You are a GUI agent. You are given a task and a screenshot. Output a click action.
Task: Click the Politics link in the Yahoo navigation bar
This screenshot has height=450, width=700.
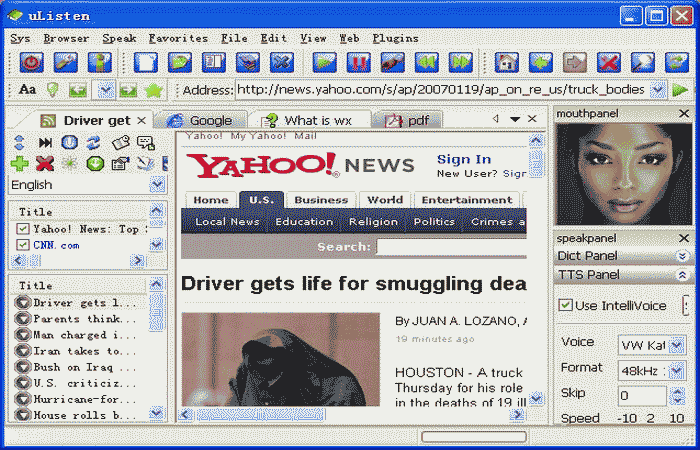pos(433,222)
